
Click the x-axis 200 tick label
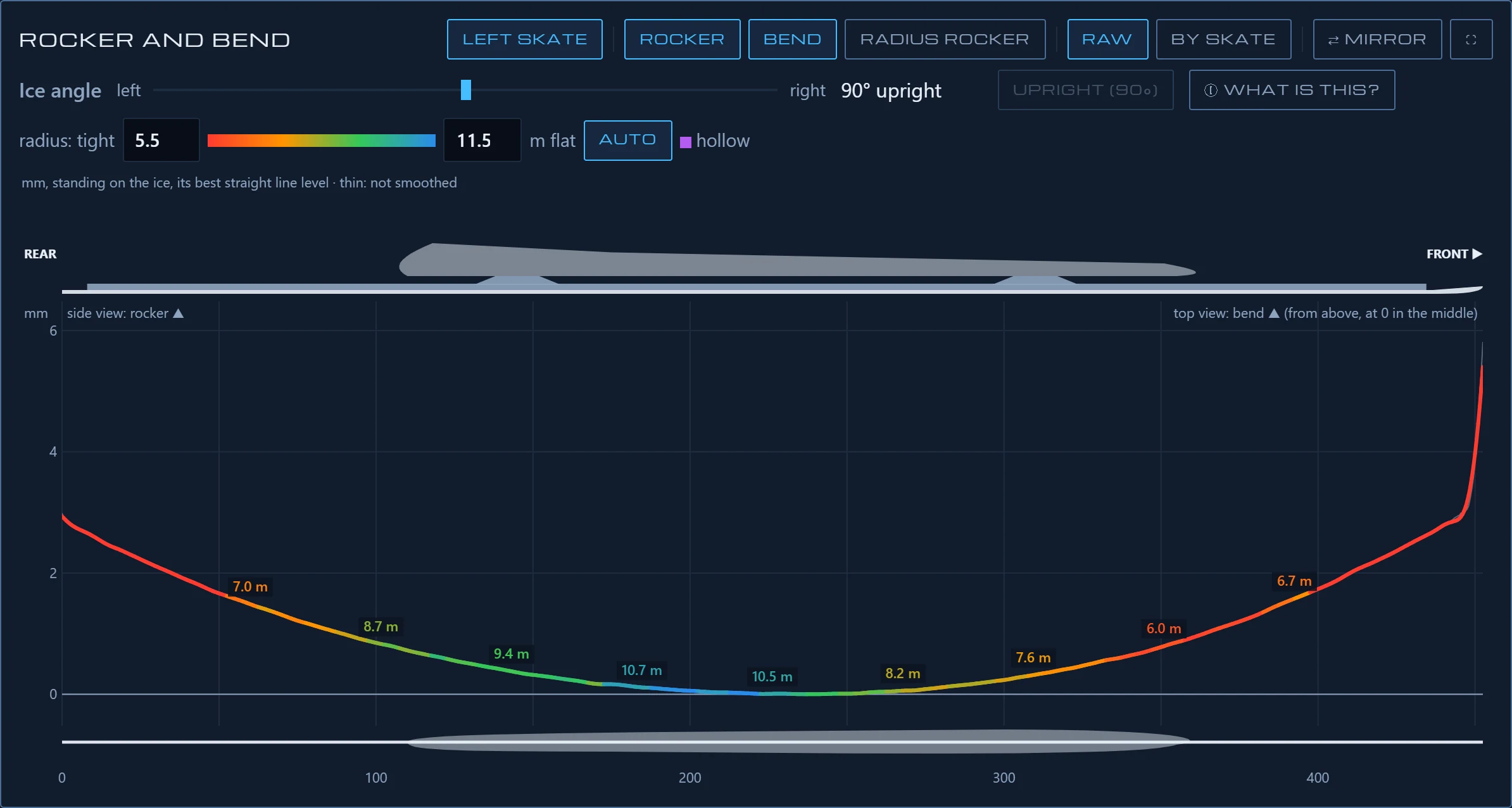tap(690, 778)
